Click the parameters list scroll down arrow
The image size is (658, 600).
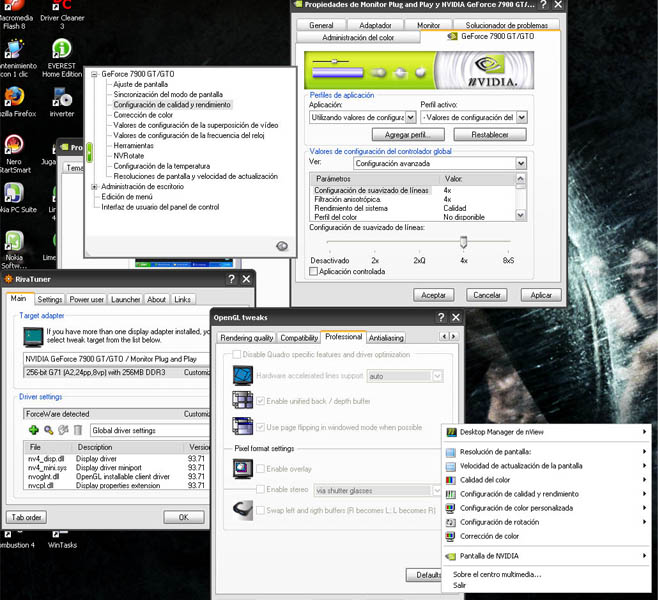point(520,215)
